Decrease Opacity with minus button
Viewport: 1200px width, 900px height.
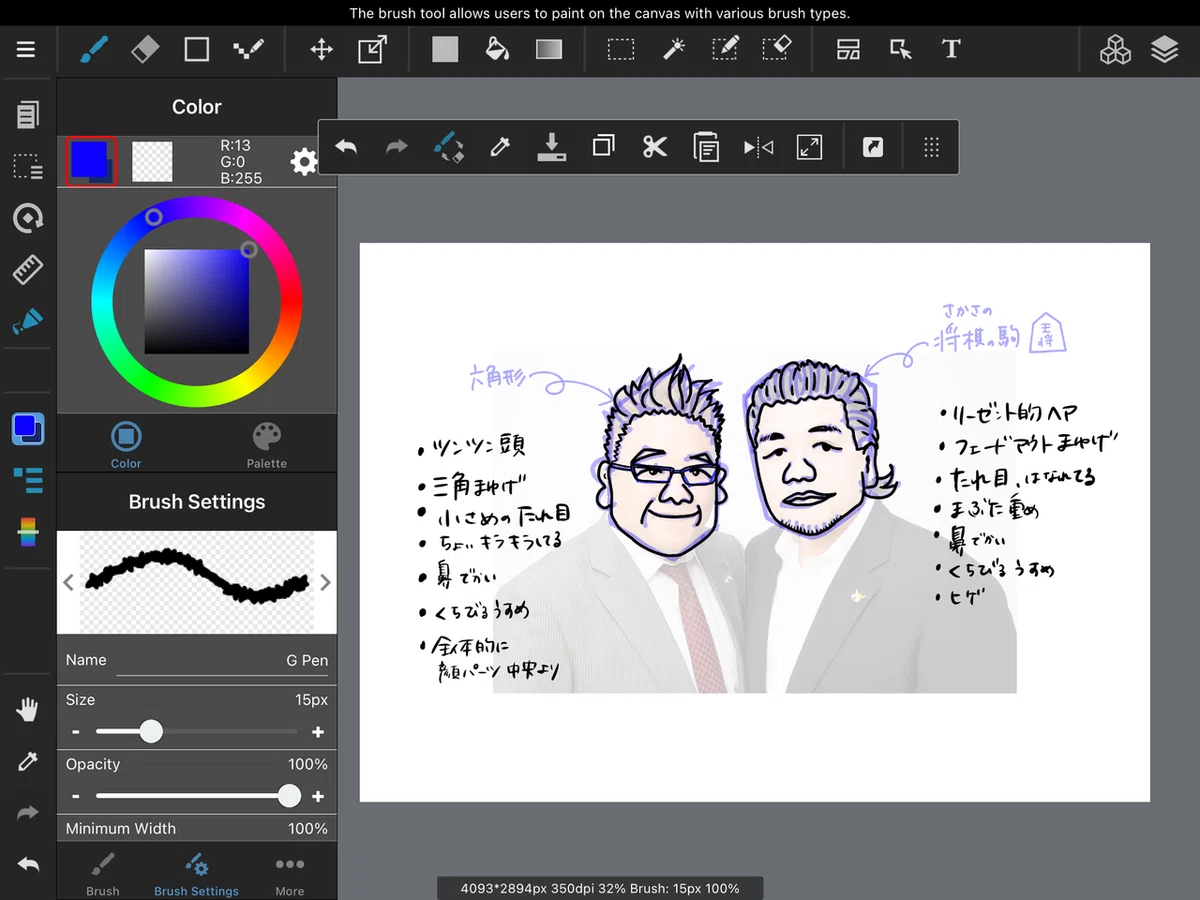[x=75, y=796]
